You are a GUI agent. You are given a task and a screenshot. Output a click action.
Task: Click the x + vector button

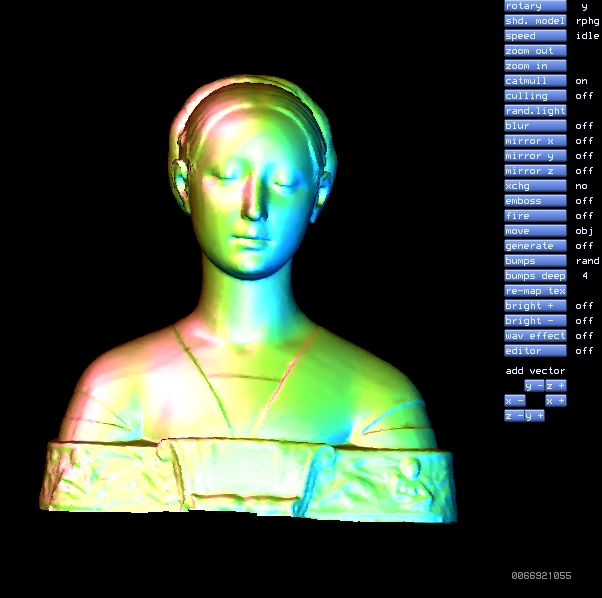coord(555,400)
